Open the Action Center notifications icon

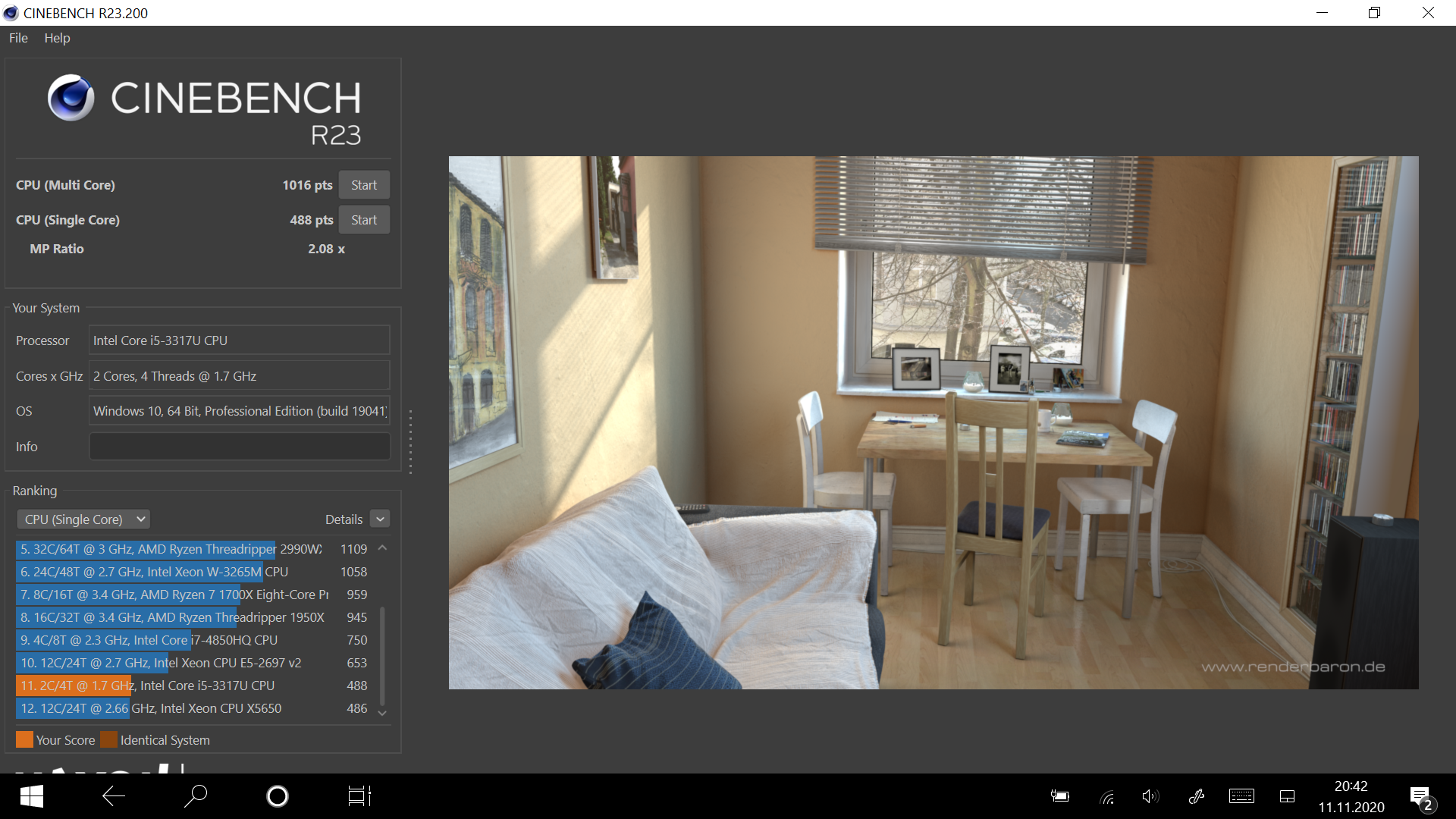[x=1420, y=797]
